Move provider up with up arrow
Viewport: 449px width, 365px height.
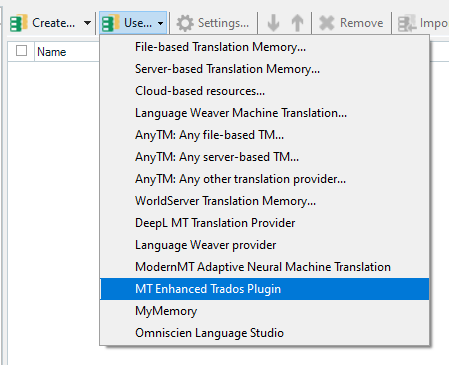coord(297,23)
